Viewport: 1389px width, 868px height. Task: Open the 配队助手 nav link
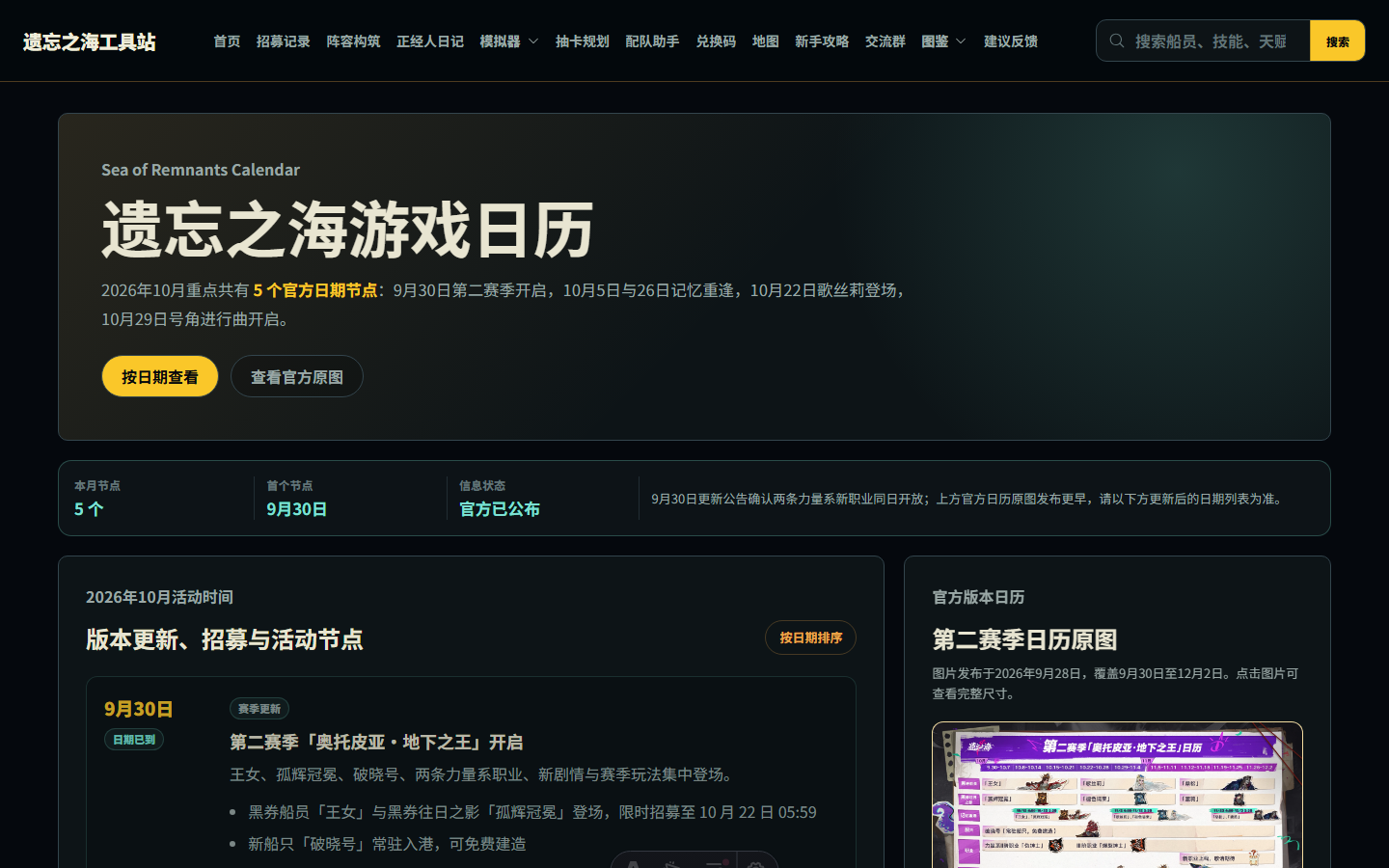(x=652, y=41)
